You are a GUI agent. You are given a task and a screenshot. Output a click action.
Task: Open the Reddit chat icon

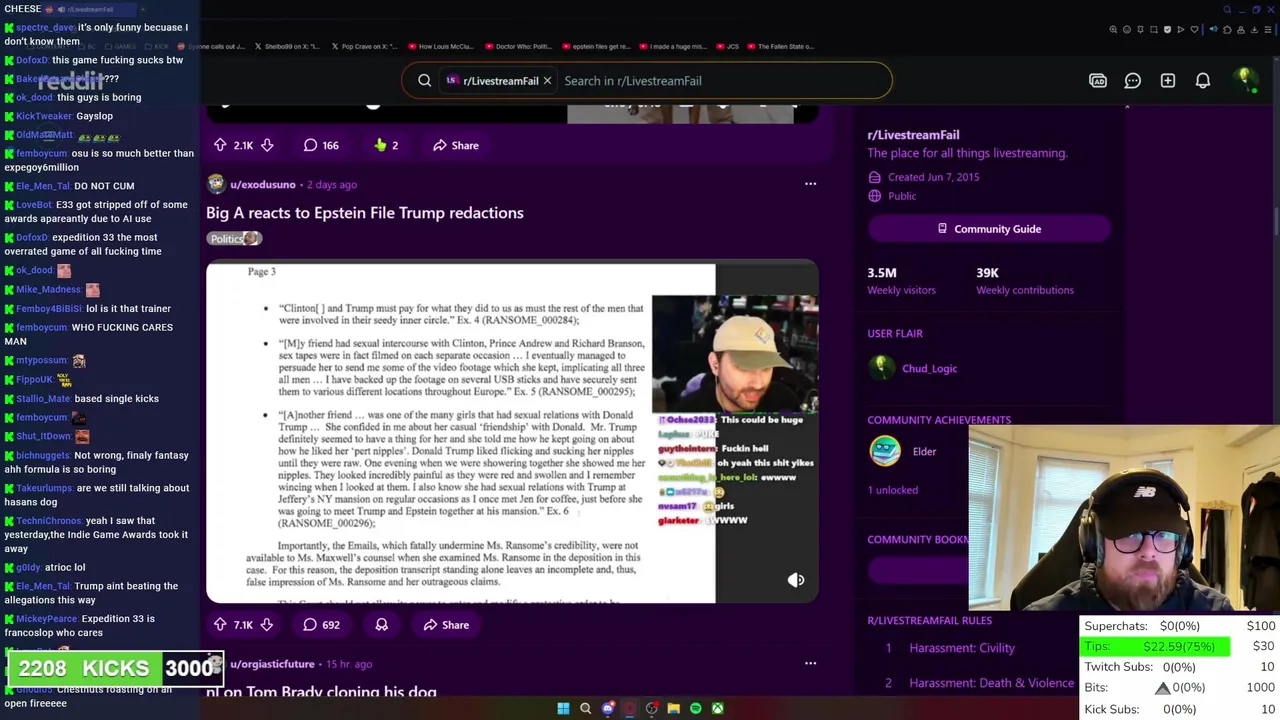point(1133,81)
